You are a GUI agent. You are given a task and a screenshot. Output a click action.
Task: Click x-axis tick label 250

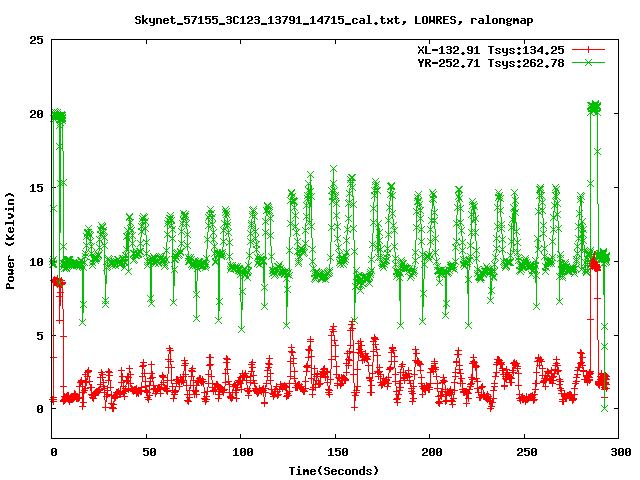(527, 452)
